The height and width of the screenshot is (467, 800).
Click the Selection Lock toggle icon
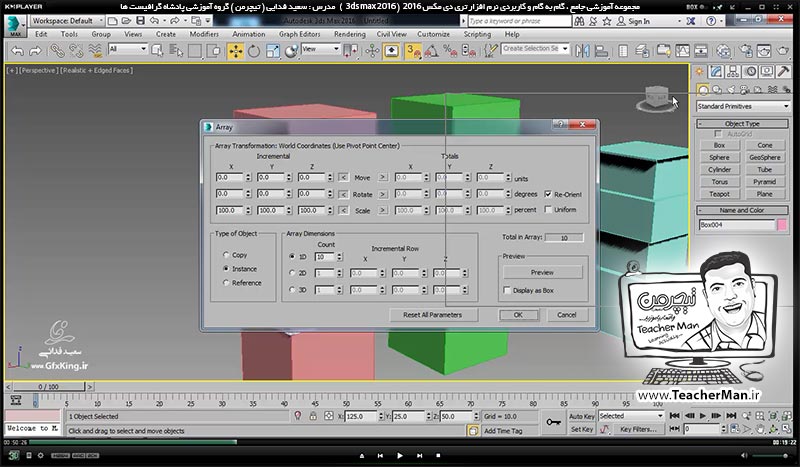(x=313, y=416)
